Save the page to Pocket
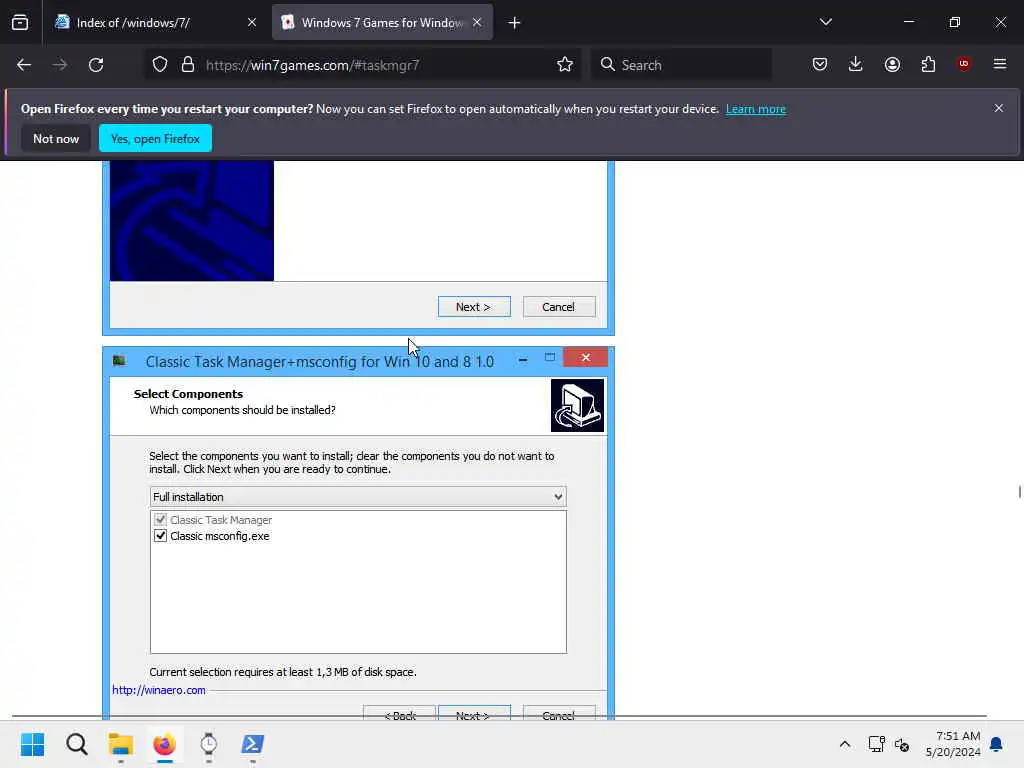 (x=820, y=65)
